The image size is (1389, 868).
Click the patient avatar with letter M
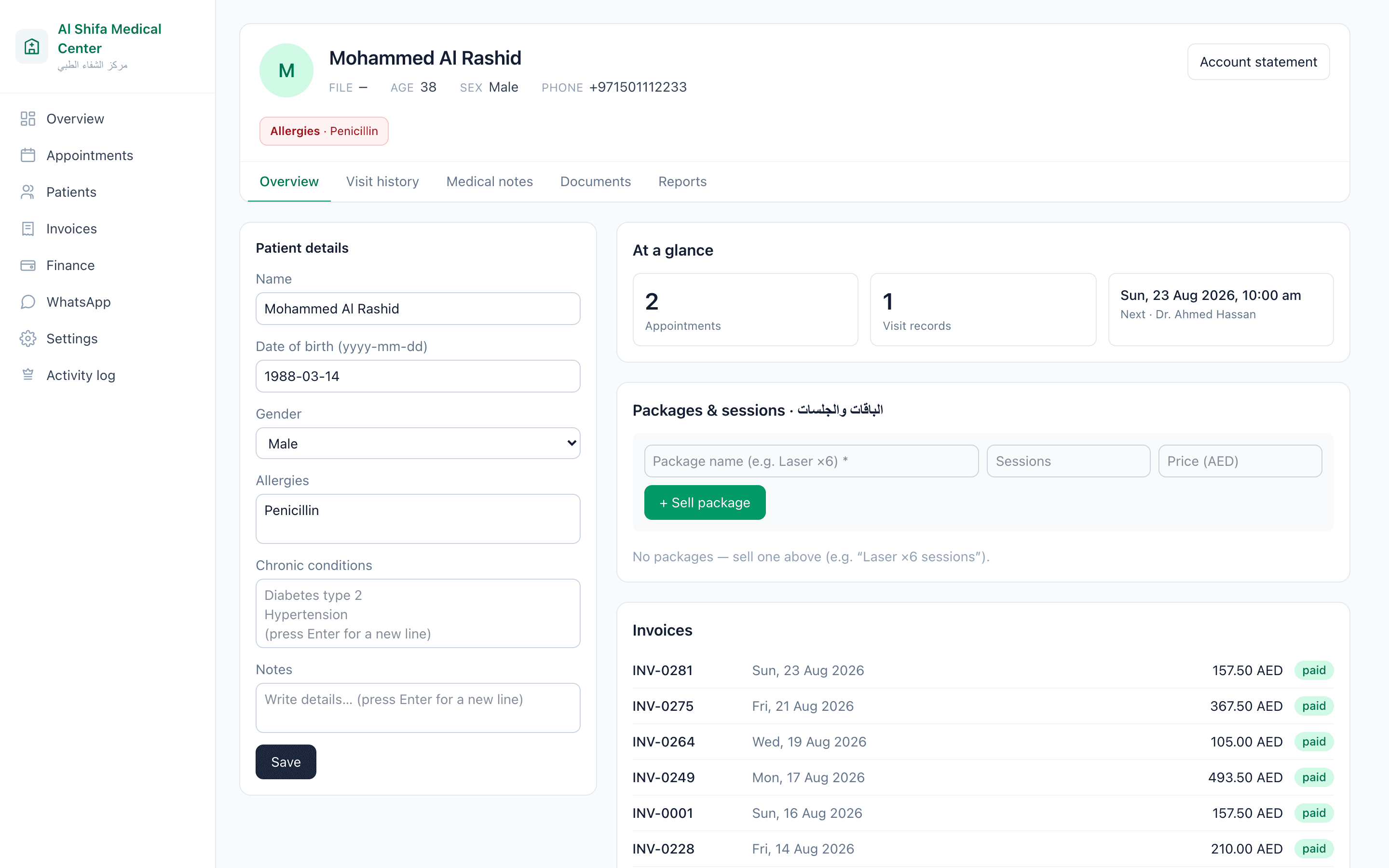286,70
